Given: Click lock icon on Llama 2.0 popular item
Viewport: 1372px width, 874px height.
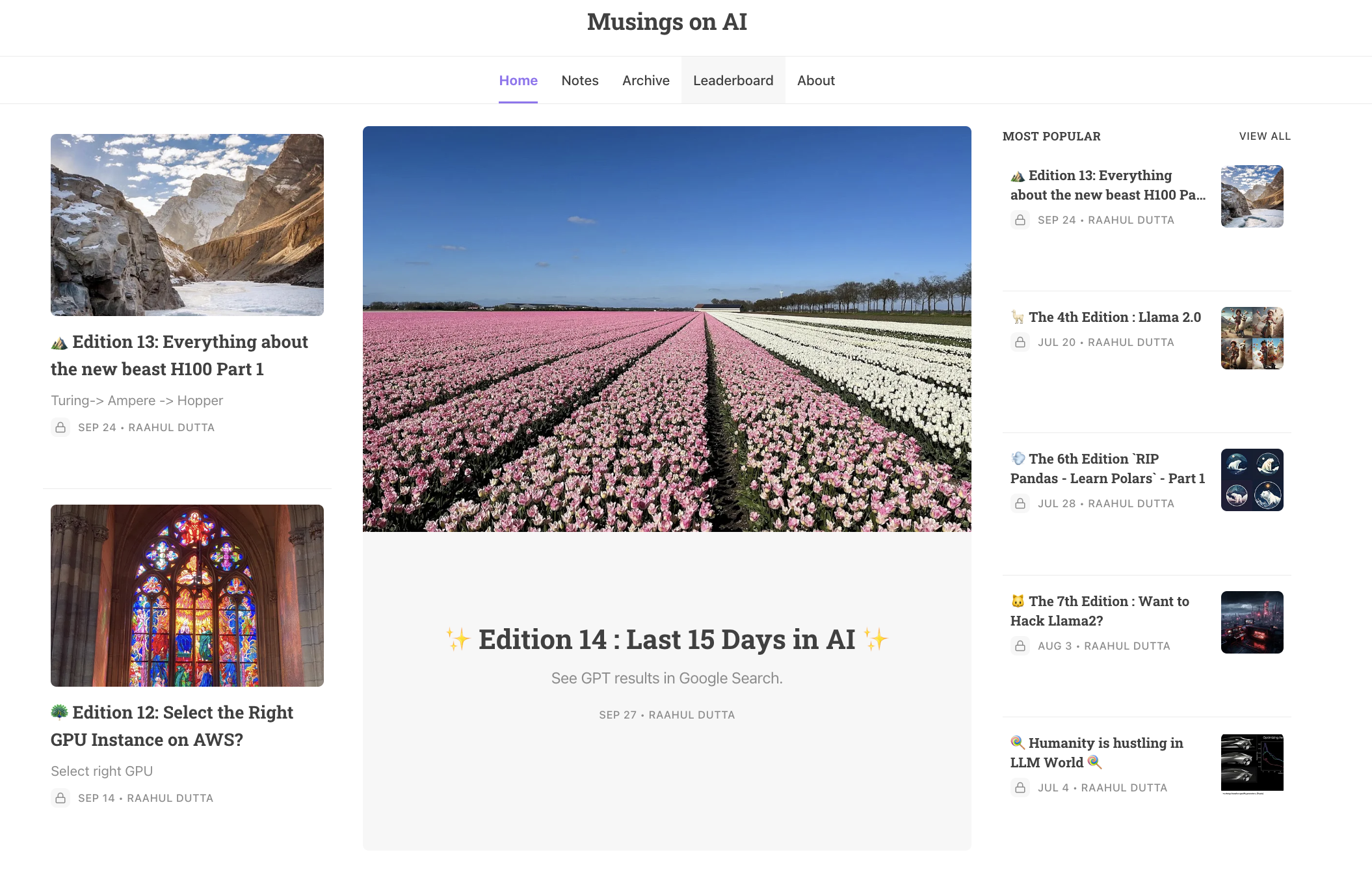Looking at the screenshot, I should [x=1020, y=342].
